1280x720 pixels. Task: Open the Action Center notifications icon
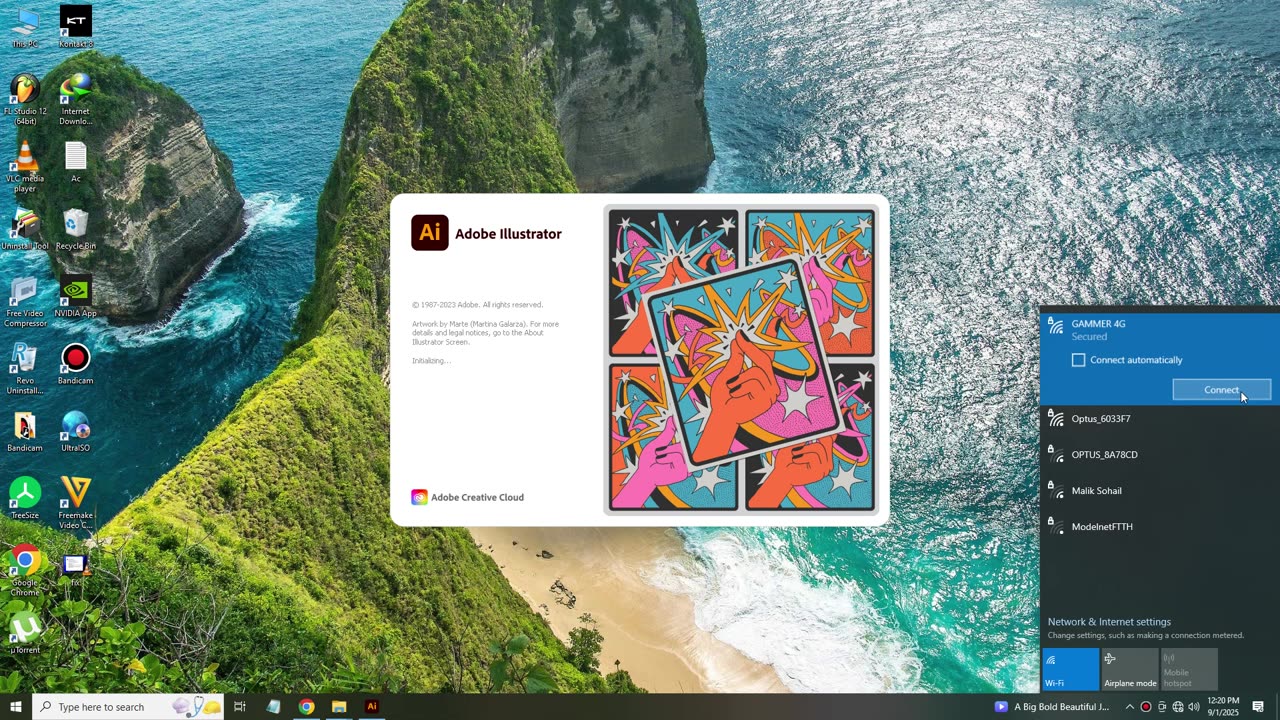(x=1258, y=707)
